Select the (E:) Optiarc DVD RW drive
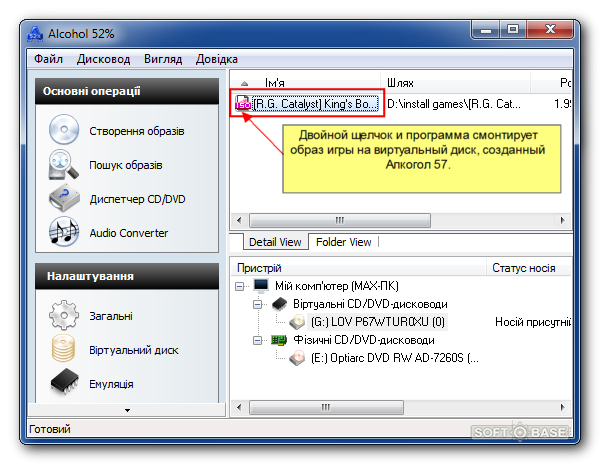This screenshot has height=464, width=600. click(x=395, y=358)
